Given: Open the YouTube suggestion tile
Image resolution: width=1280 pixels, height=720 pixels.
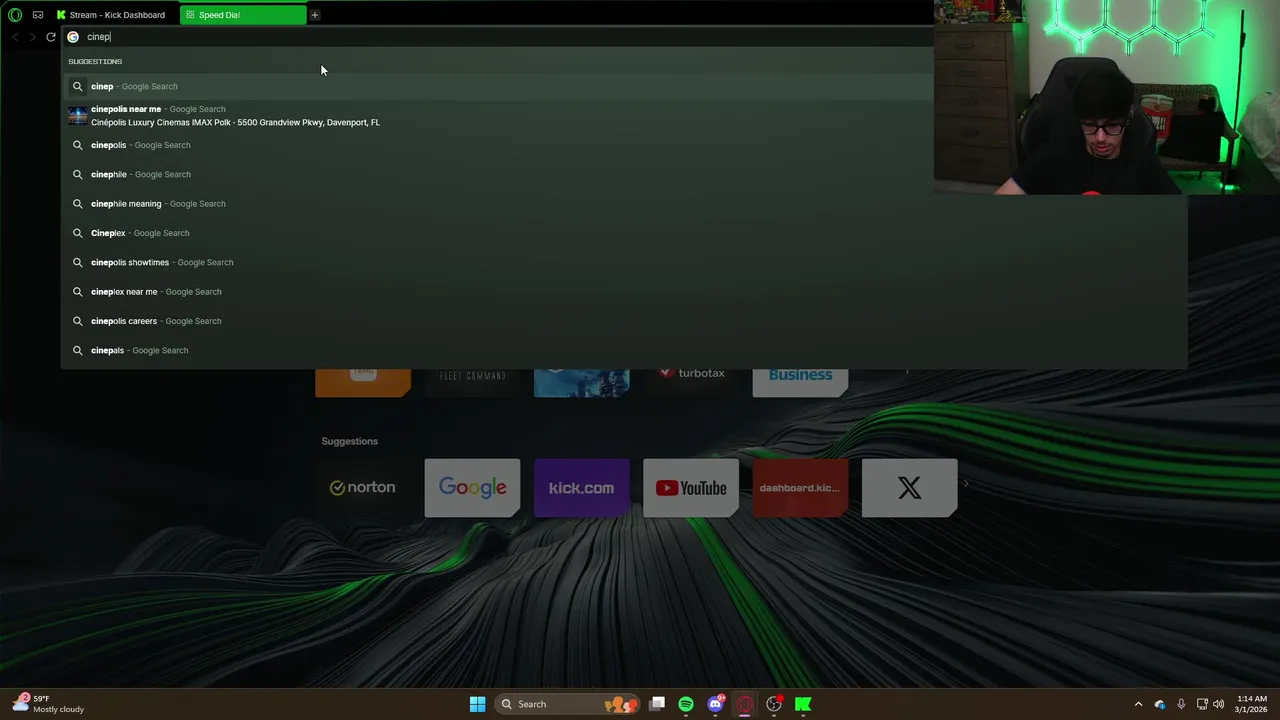Looking at the screenshot, I should tap(691, 488).
